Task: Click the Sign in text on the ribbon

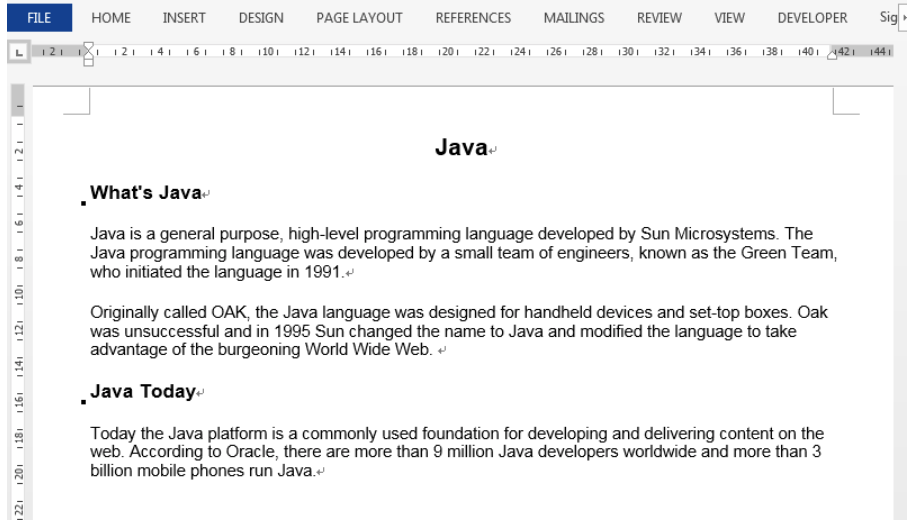Action: pos(888,17)
